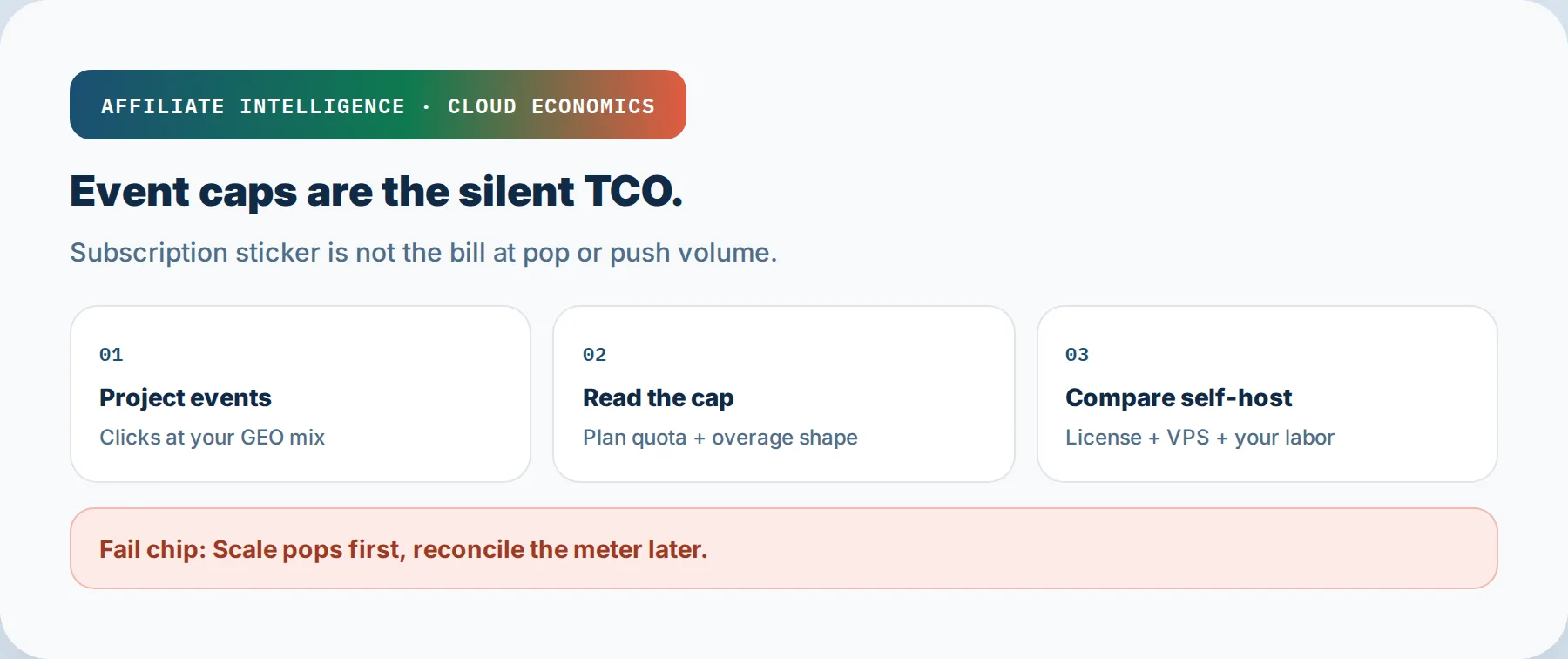Open the Compare self-host card

1267,394
